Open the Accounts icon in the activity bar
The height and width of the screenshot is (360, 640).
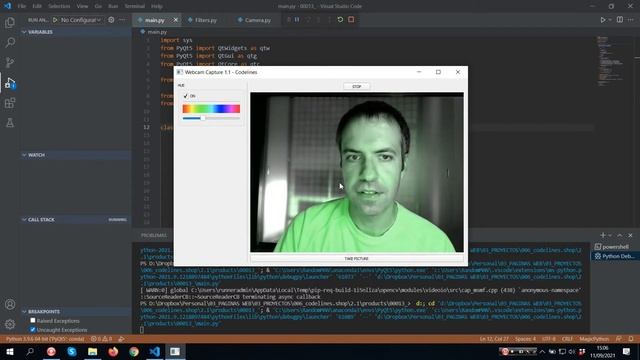[10, 304]
